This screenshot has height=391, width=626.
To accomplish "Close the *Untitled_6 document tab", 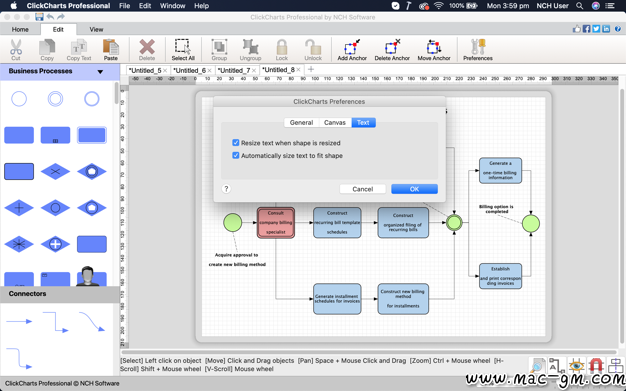I will pyautogui.click(x=209, y=71).
